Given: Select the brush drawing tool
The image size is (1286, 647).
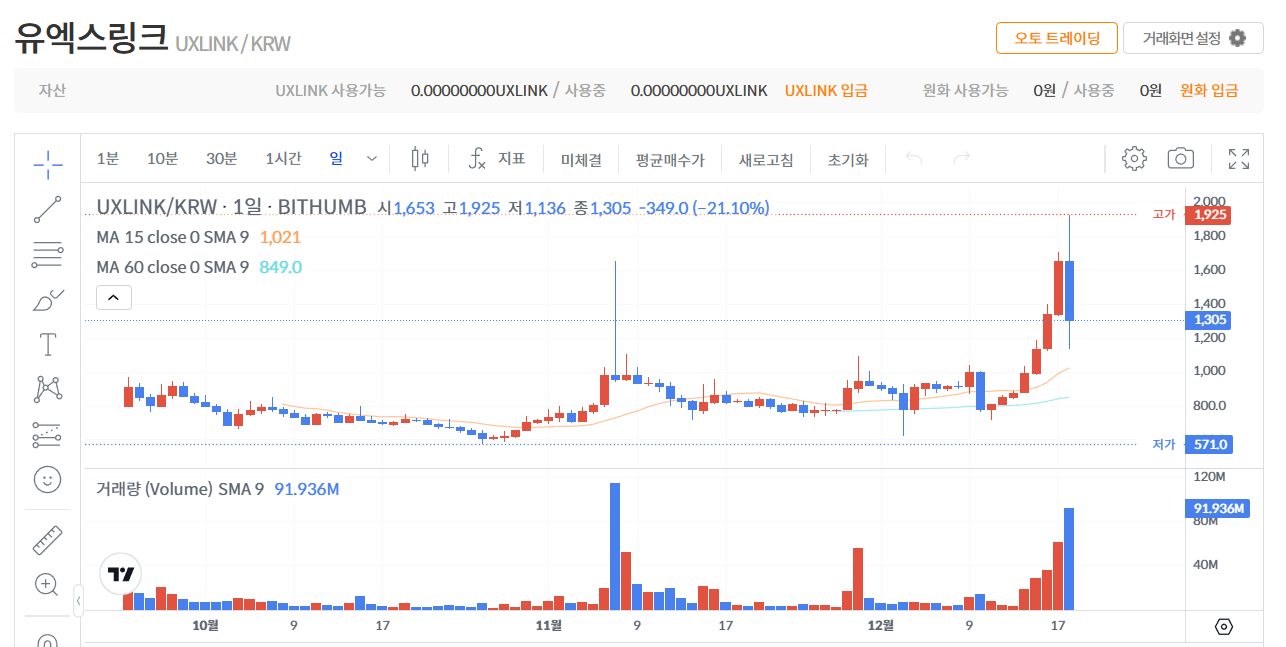Looking at the screenshot, I should coord(47,300).
